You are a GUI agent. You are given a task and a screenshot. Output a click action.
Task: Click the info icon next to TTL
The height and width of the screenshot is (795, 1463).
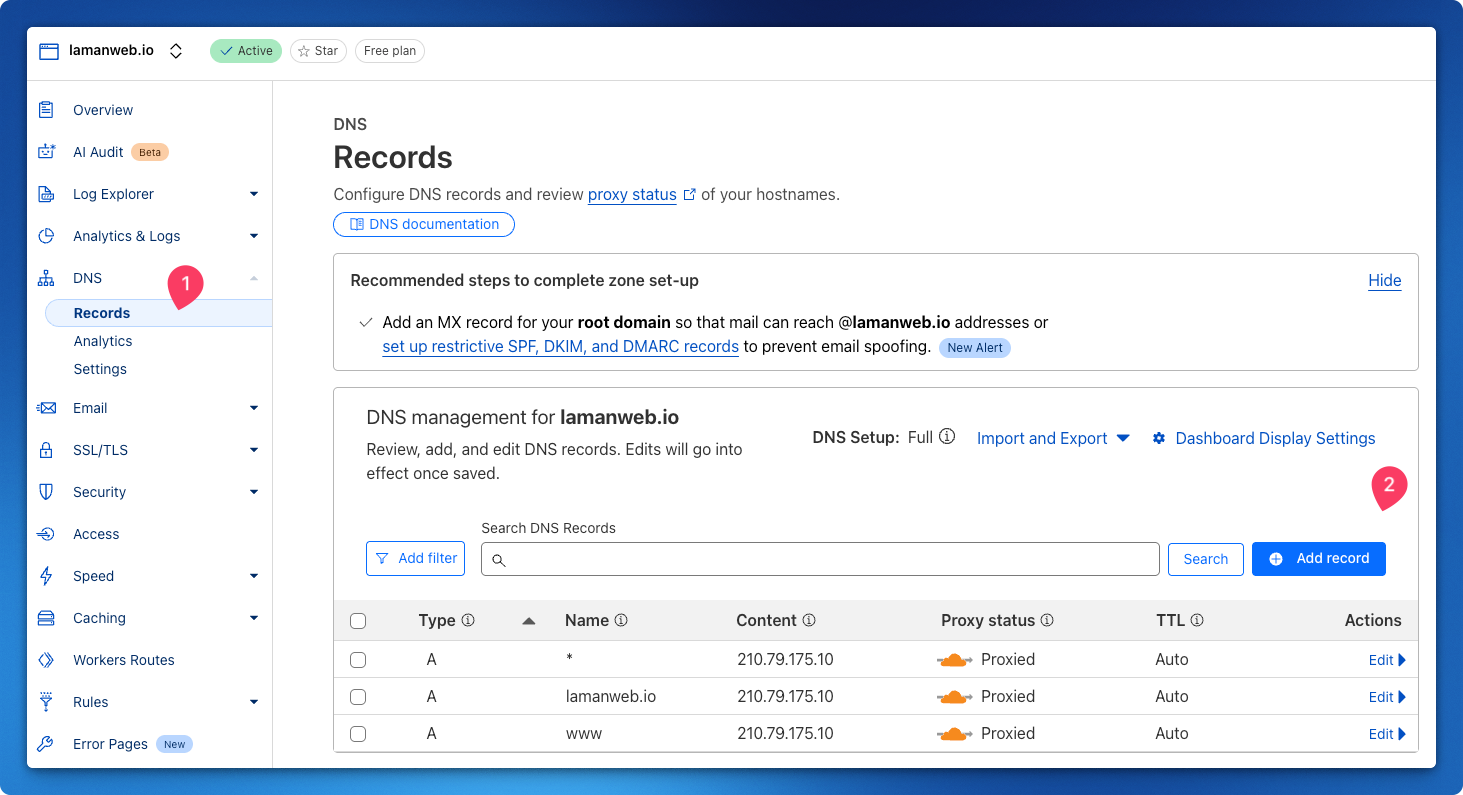click(1197, 620)
